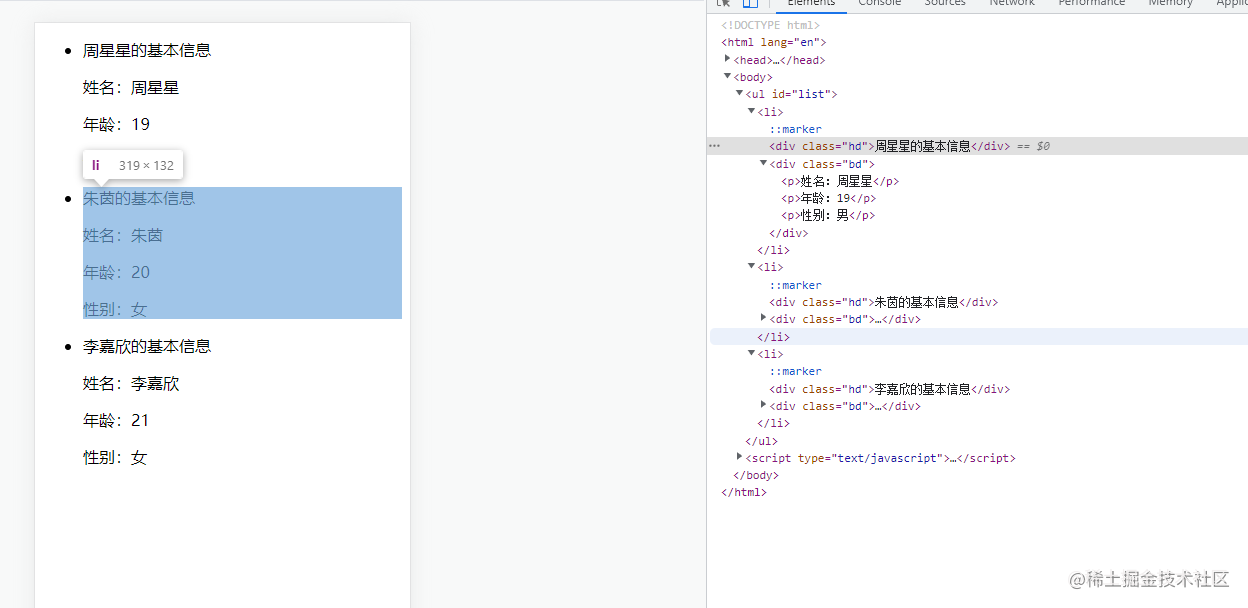Collapse the li containing 李嘉欣 div

click(752, 353)
